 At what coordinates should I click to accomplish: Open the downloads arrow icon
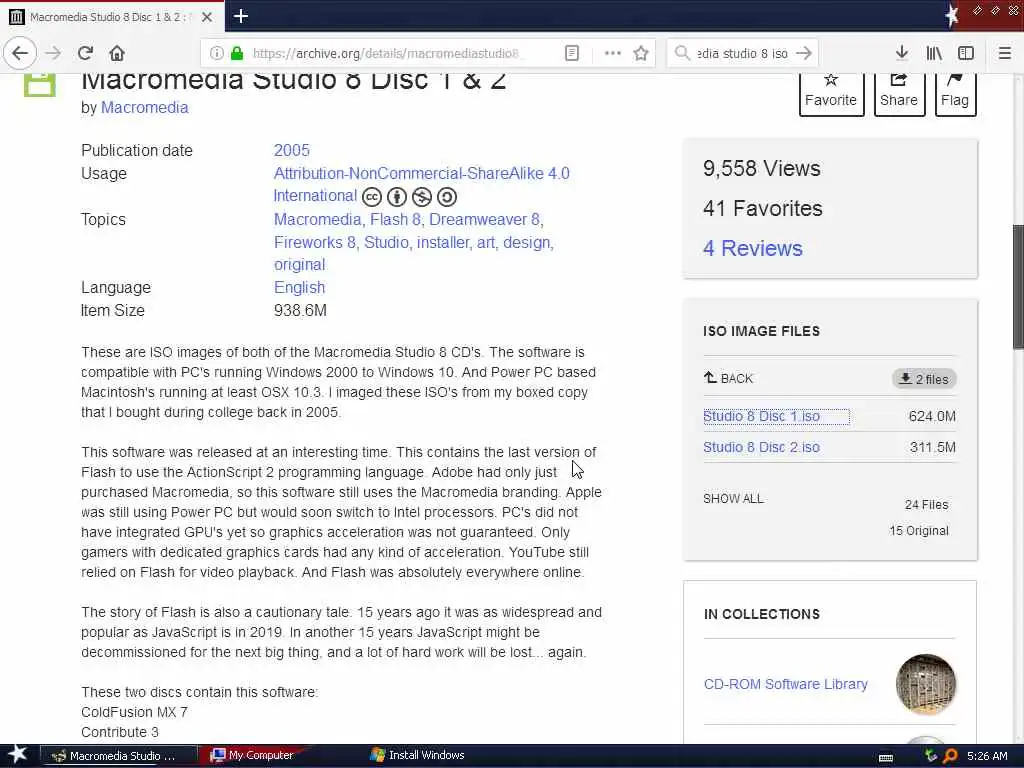pos(902,53)
